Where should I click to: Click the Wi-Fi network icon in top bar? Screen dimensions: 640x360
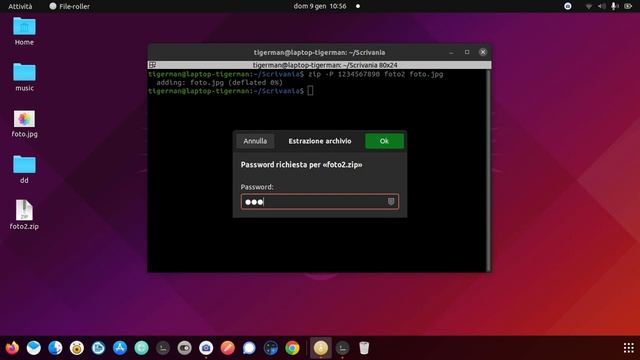(589, 6)
